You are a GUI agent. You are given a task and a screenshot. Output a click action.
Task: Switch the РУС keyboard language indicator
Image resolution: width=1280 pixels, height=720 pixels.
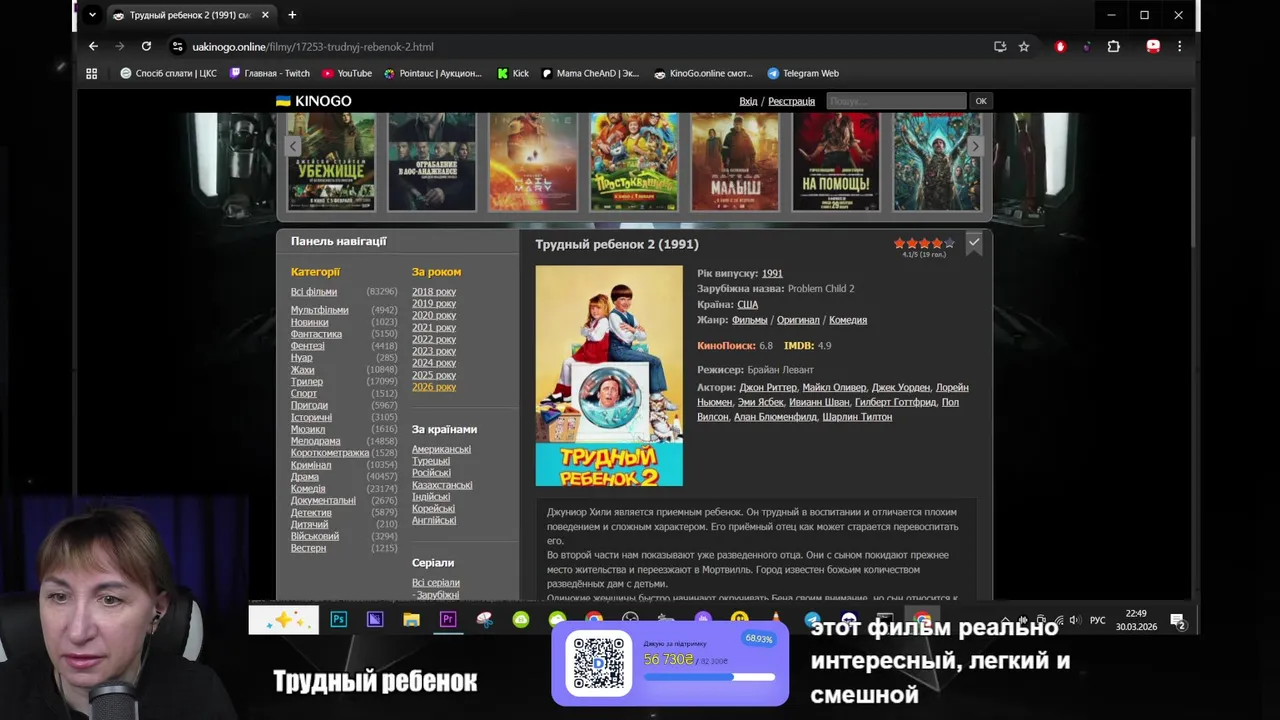1097,620
